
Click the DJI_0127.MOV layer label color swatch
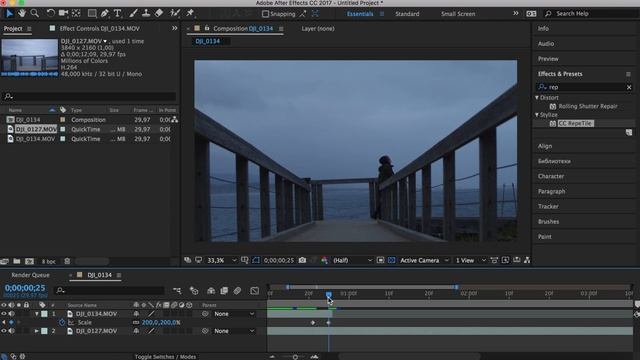44,331
